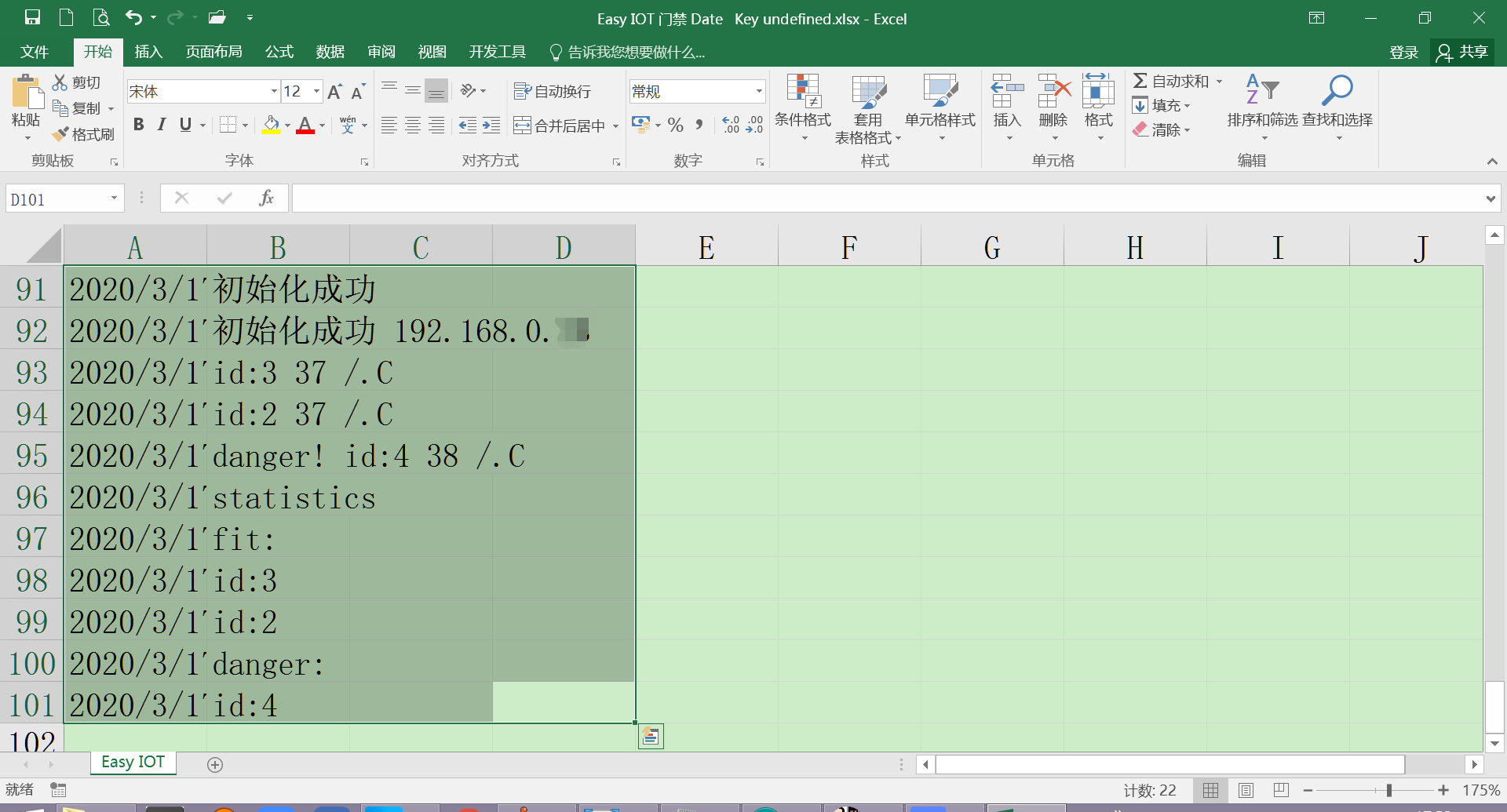Toggle Wrap Text for selected cells
1507x812 pixels.
tap(552, 91)
